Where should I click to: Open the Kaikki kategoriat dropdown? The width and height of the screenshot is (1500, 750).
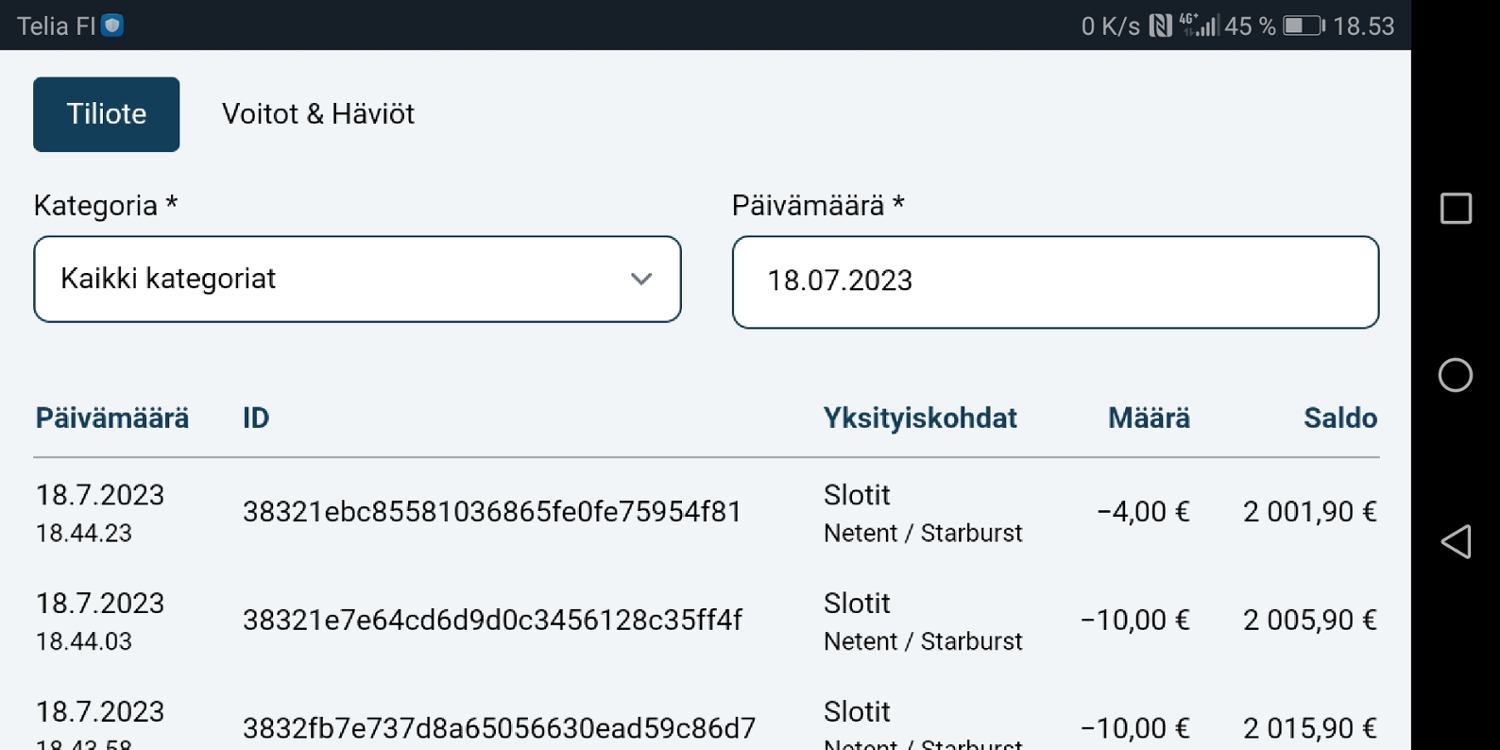click(x=357, y=279)
